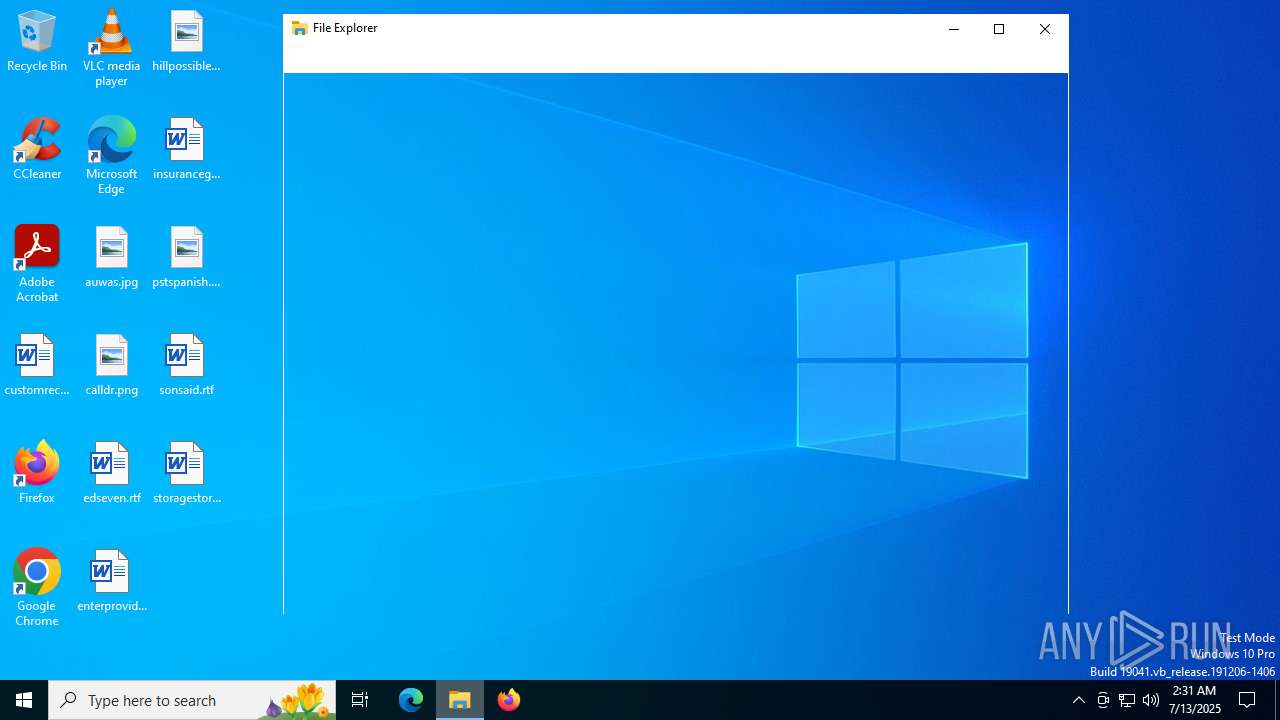Screen dimensions: 1280x720
Task: Select the hillpossible image file on the desktop
Action: click(186, 42)
